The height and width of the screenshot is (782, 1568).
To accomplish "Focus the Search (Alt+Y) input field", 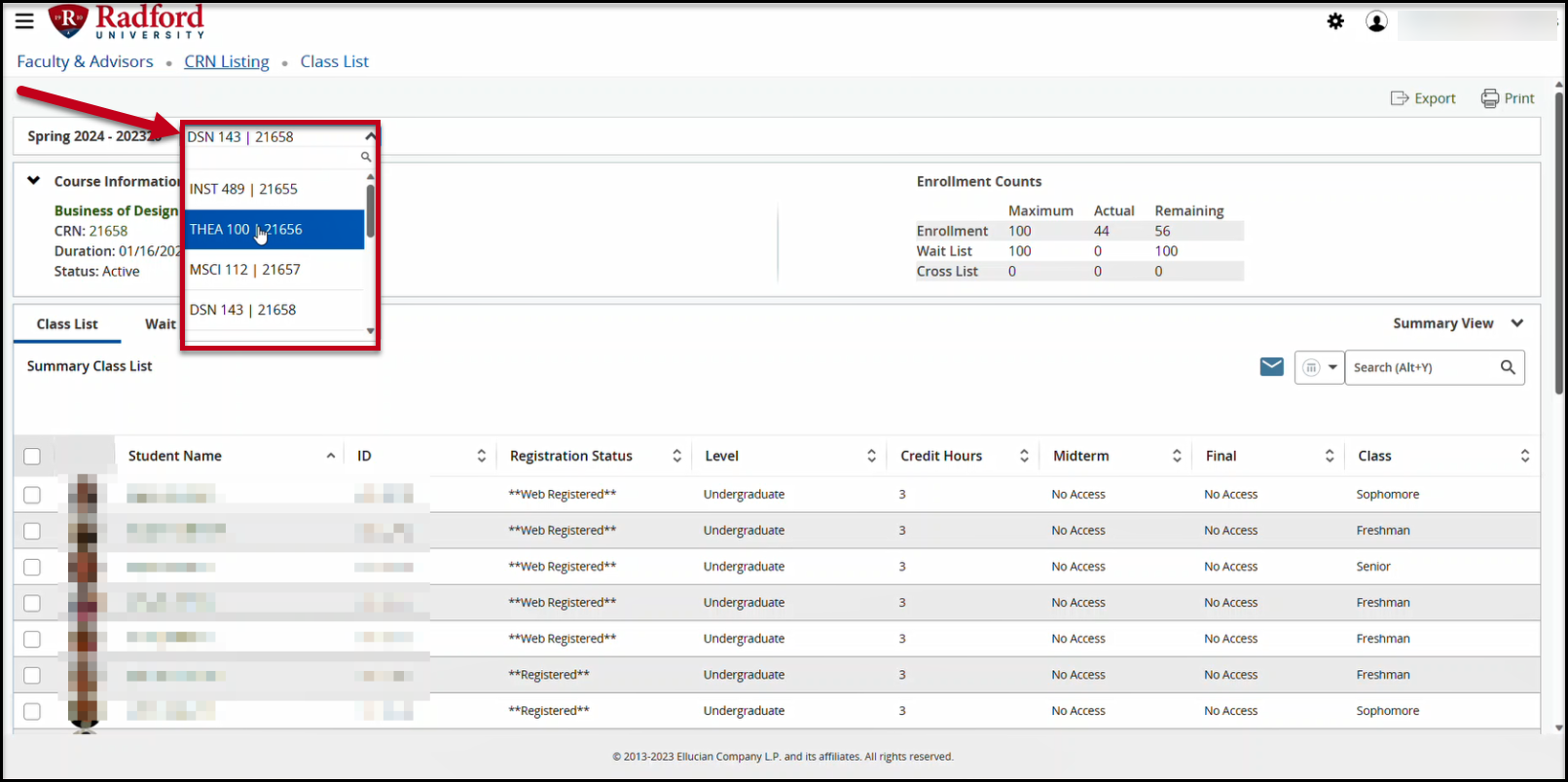I will click(1423, 367).
